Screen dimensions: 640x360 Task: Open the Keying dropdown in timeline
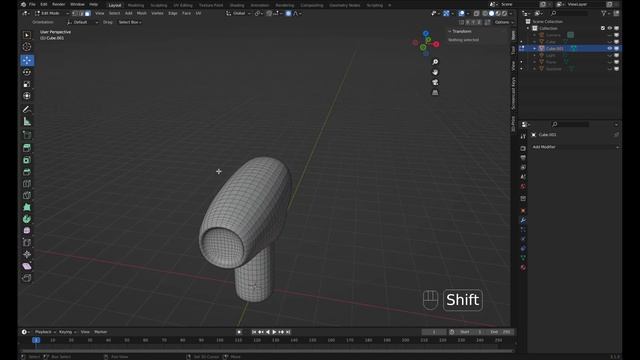[x=68, y=332]
